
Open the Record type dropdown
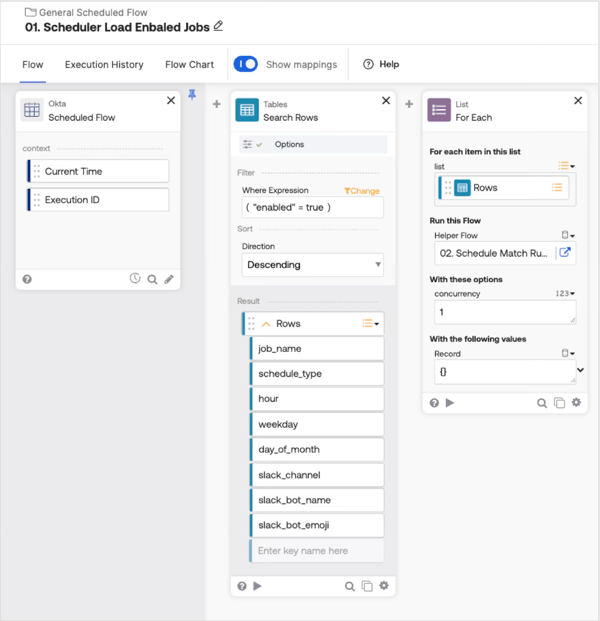pos(568,353)
